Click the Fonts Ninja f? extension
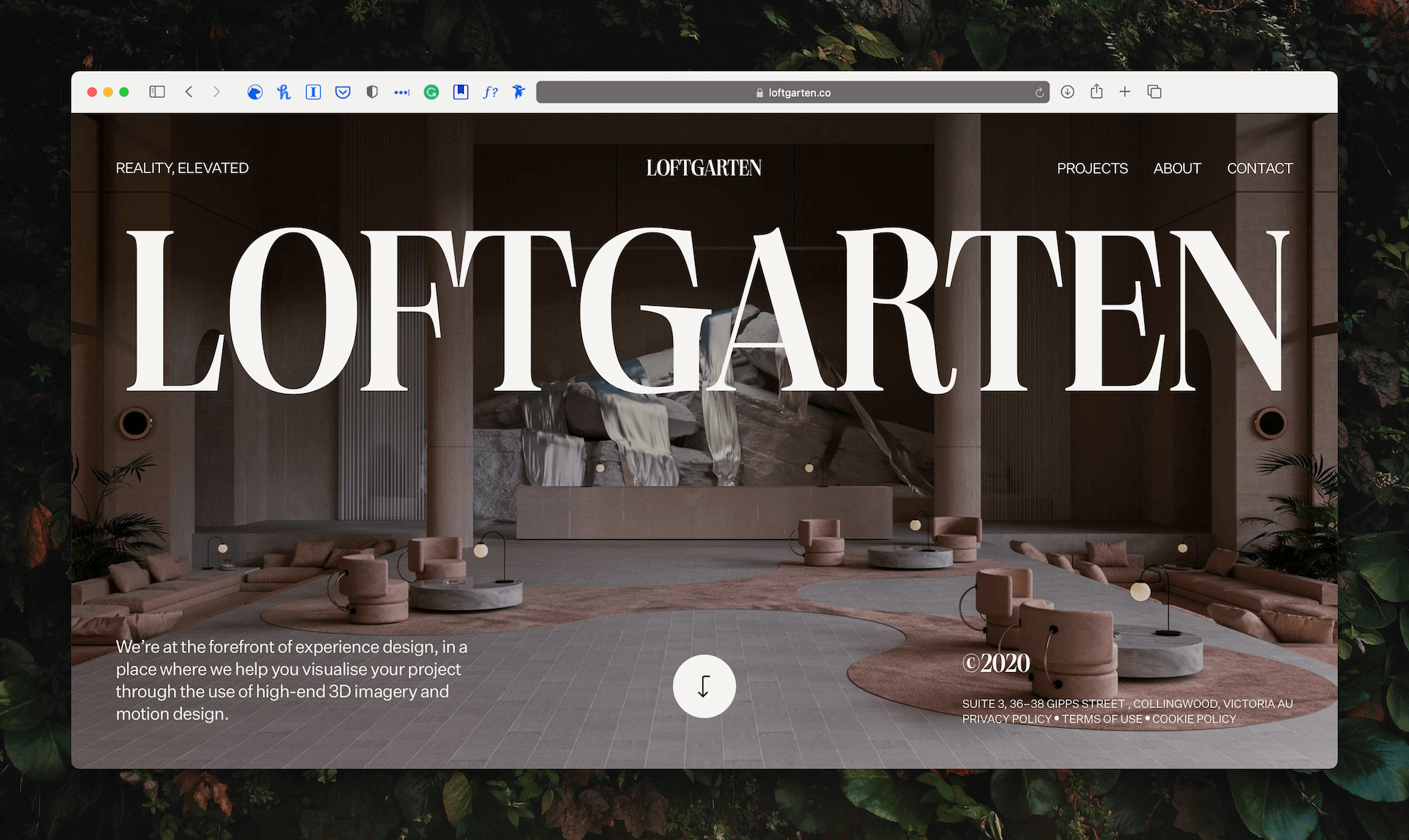Image resolution: width=1409 pixels, height=840 pixels. tap(490, 92)
